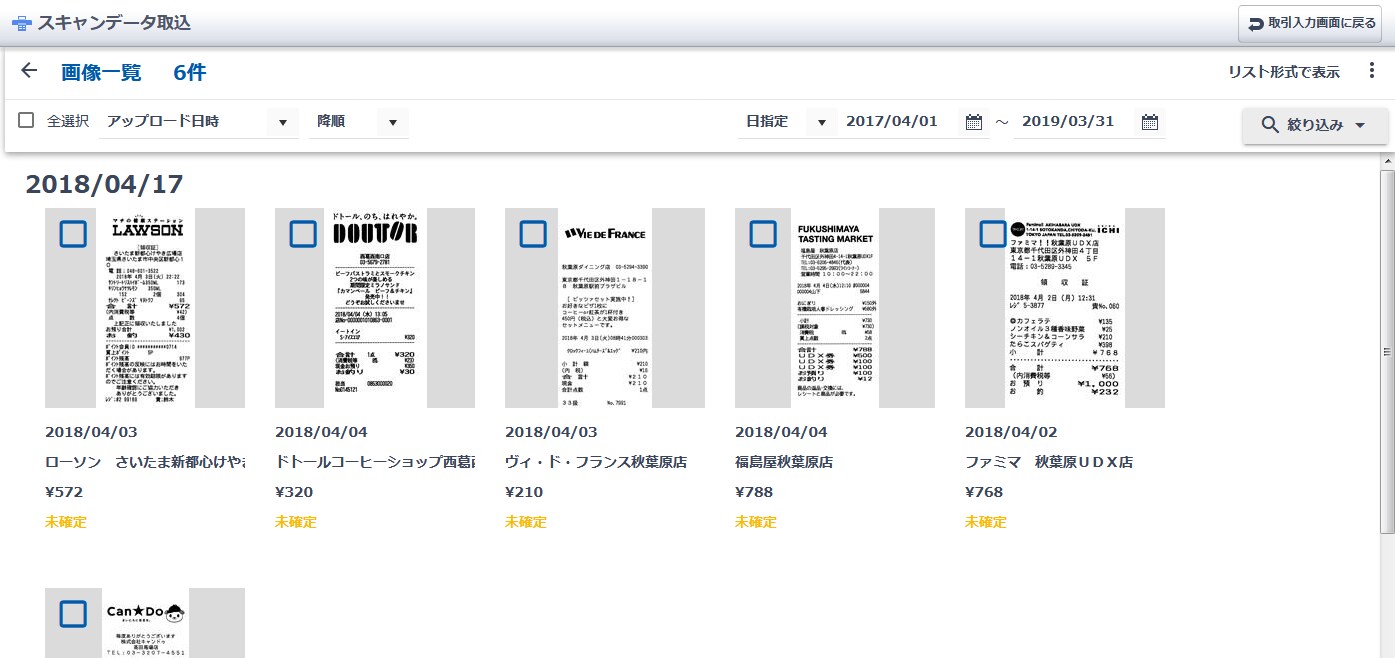This screenshot has height=658, width=1395.
Task: Open calendar picker for start date 2017/04/01
Action: click(x=974, y=122)
